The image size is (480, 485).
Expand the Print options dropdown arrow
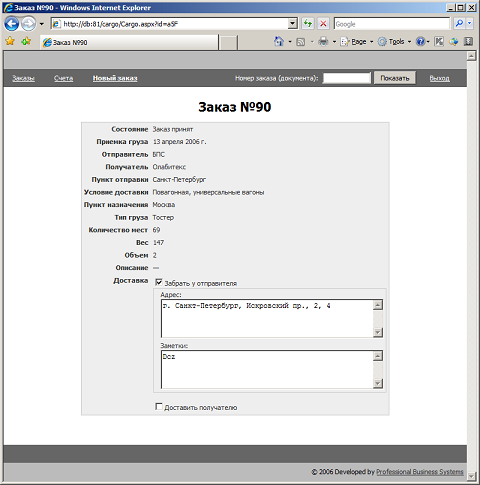pyautogui.click(x=334, y=42)
